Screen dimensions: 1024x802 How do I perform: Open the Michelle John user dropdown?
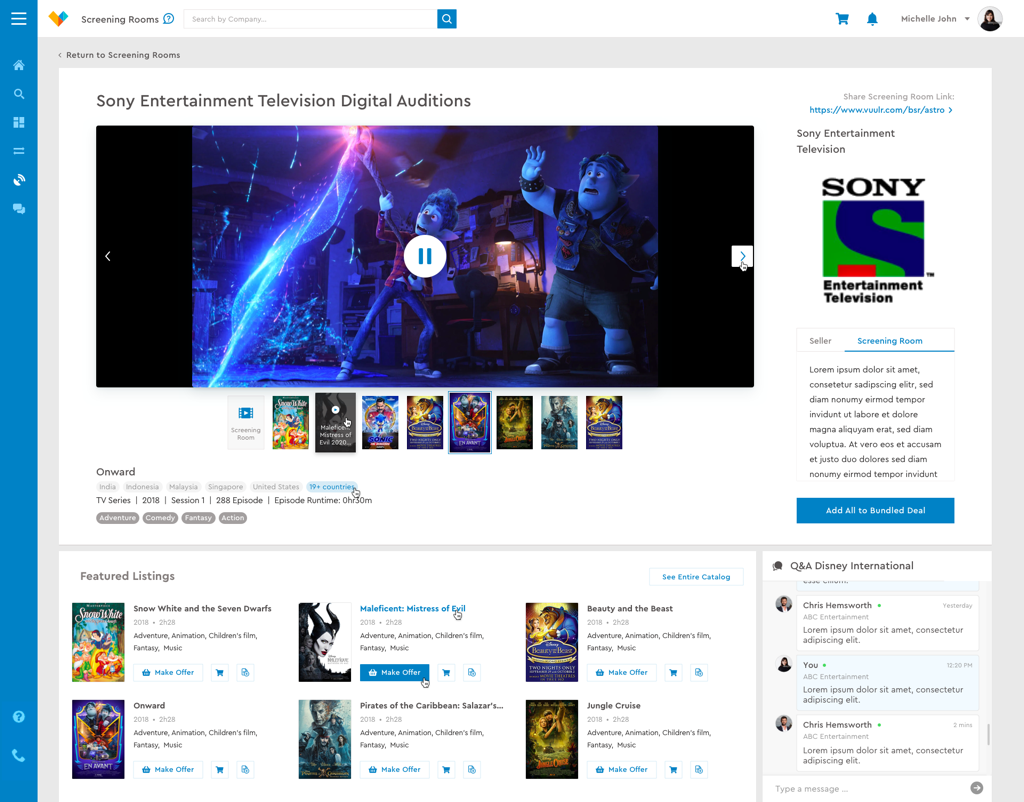935,19
